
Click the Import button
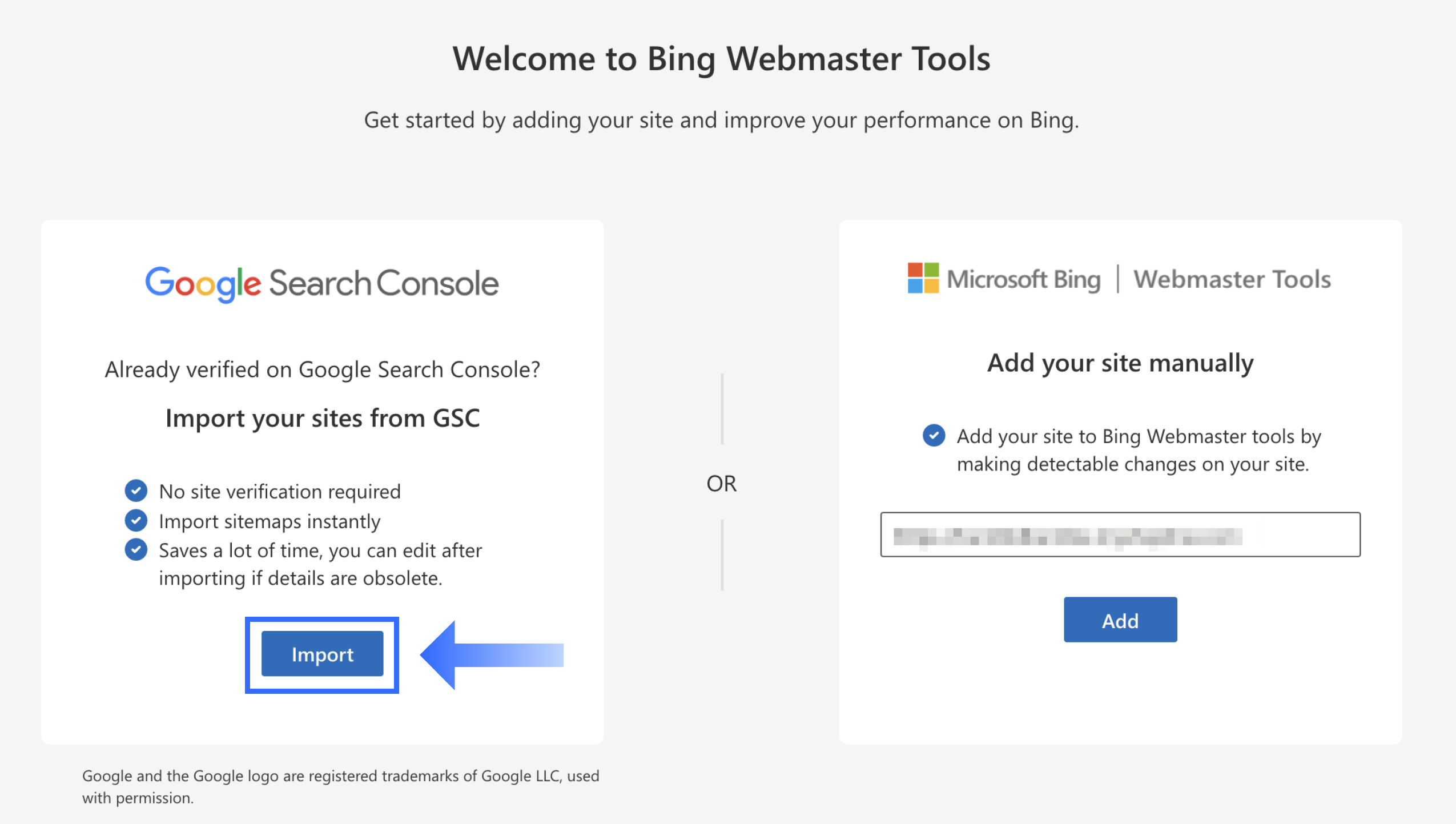(322, 654)
